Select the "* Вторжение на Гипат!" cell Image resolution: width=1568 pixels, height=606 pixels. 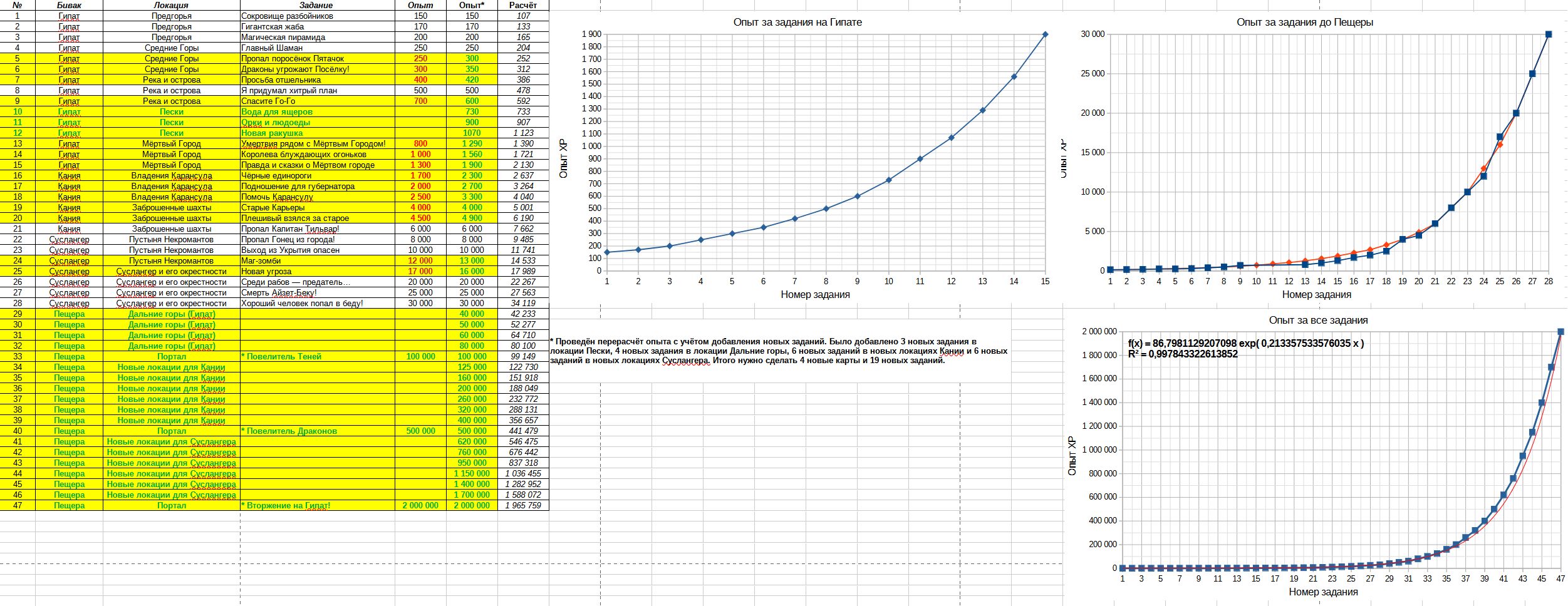(286, 505)
